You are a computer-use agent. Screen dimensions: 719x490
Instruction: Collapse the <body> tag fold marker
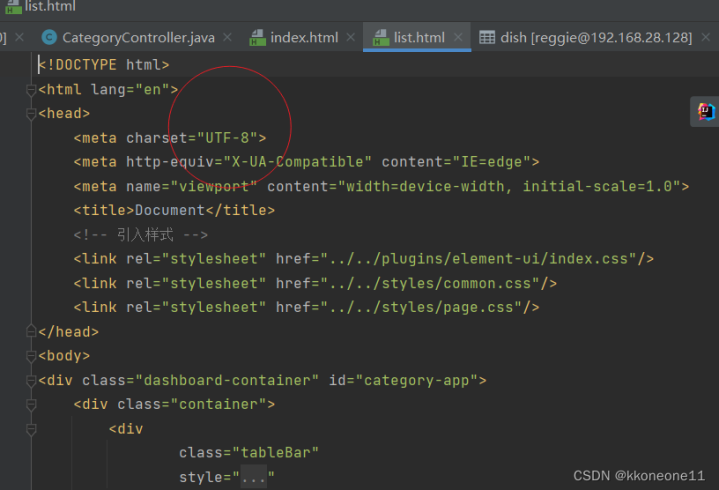pyautogui.click(x=31, y=356)
